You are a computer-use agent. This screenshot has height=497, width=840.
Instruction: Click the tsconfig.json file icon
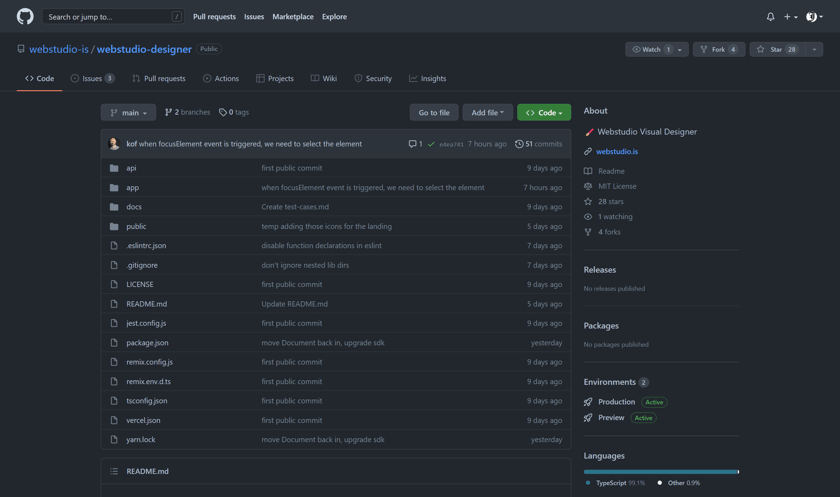click(114, 401)
